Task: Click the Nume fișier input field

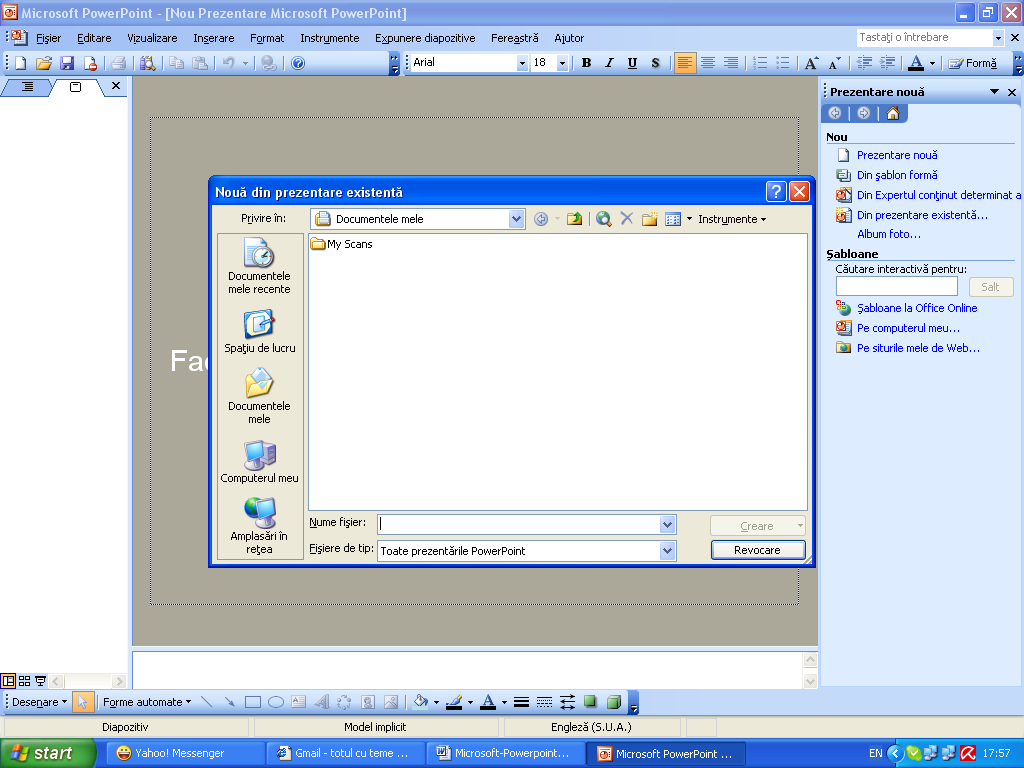Action: point(519,524)
